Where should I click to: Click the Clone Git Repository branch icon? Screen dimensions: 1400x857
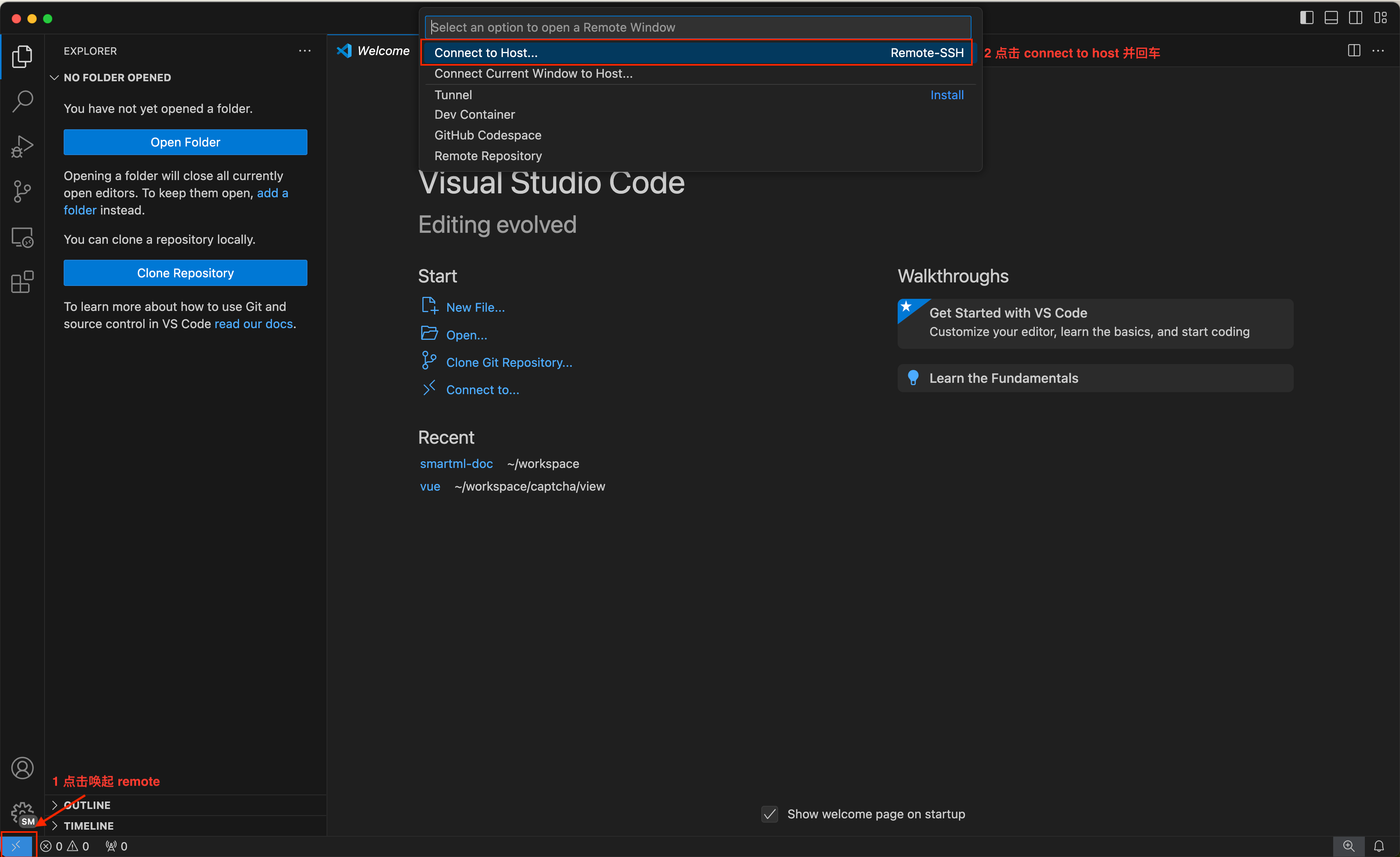429,360
